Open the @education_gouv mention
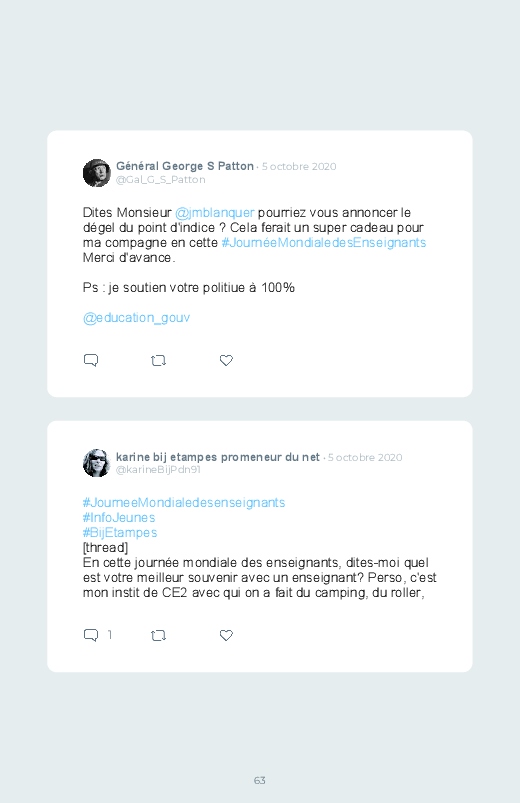 (x=136, y=318)
